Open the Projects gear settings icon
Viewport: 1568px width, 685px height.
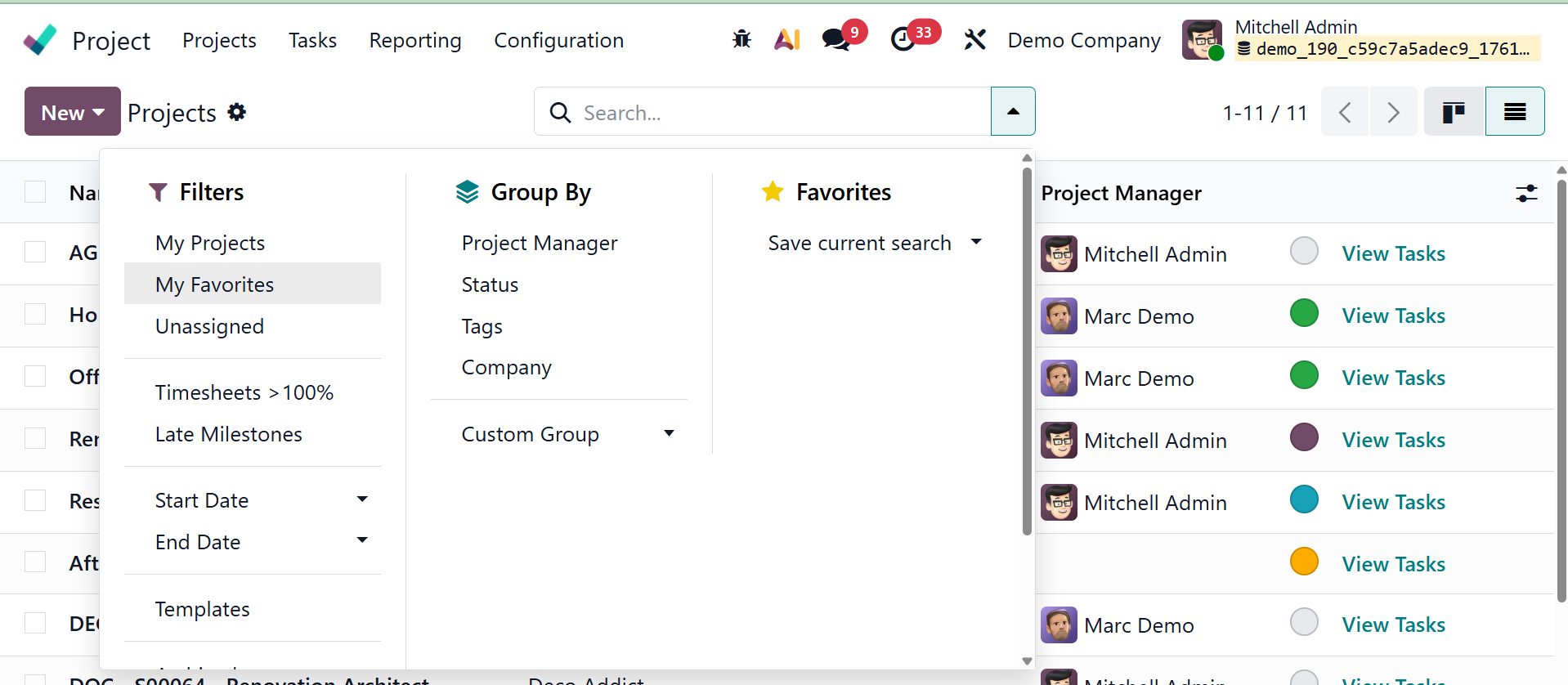237,112
